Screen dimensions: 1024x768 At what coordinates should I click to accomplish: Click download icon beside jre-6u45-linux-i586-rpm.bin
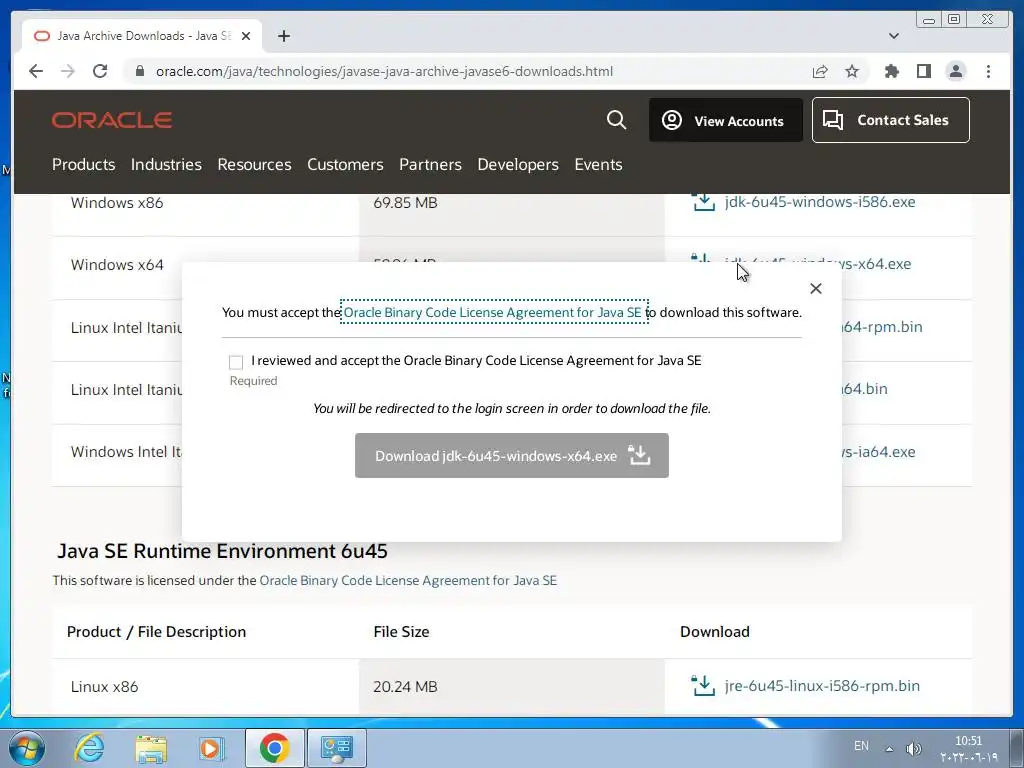click(x=703, y=686)
